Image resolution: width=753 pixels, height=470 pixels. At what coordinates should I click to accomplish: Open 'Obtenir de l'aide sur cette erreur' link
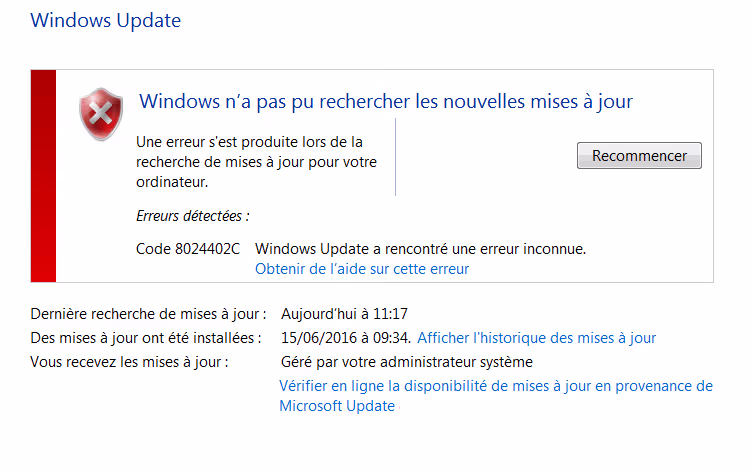click(362, 269)
